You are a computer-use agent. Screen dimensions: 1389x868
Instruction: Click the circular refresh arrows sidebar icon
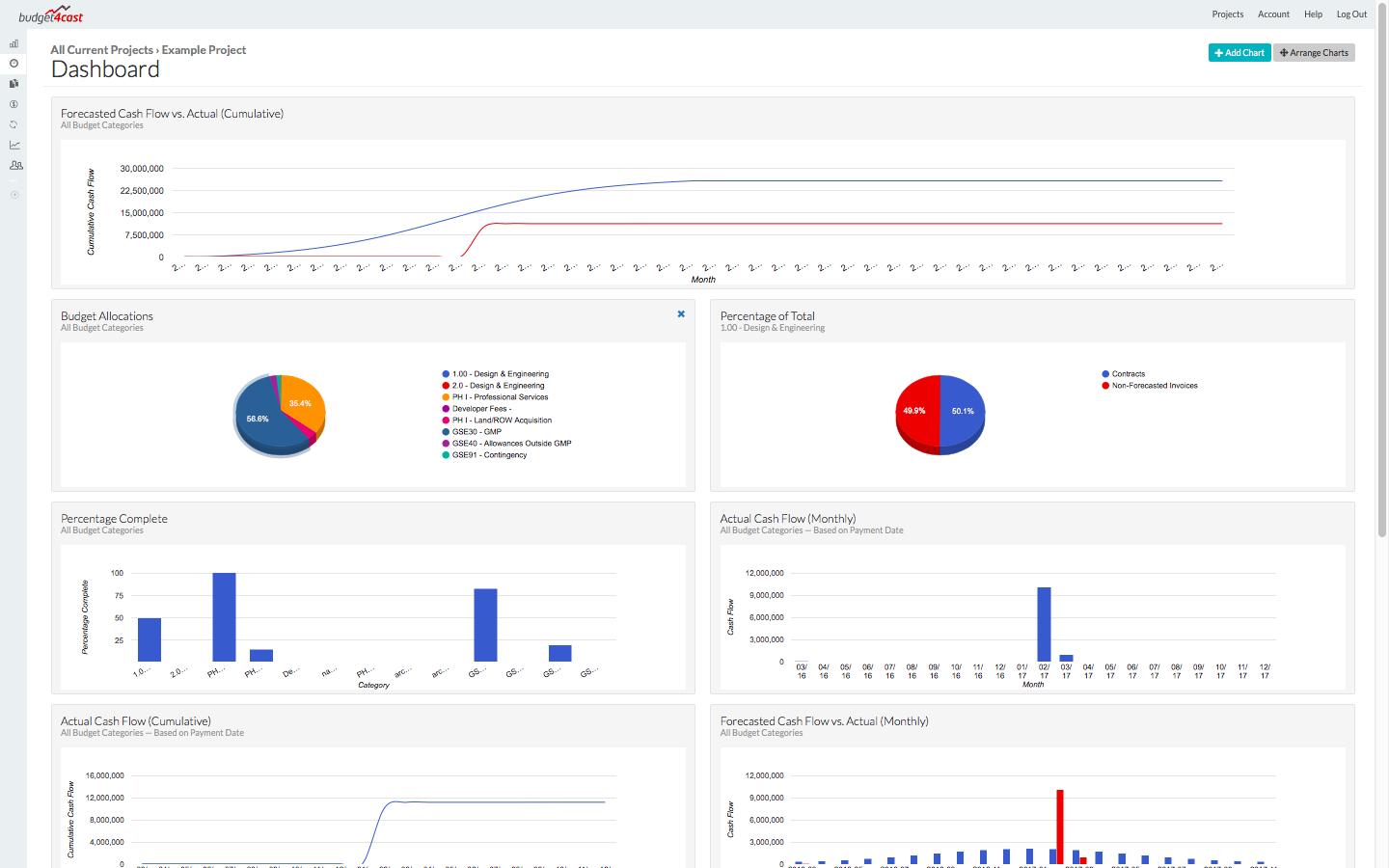[x=14, y=124]
